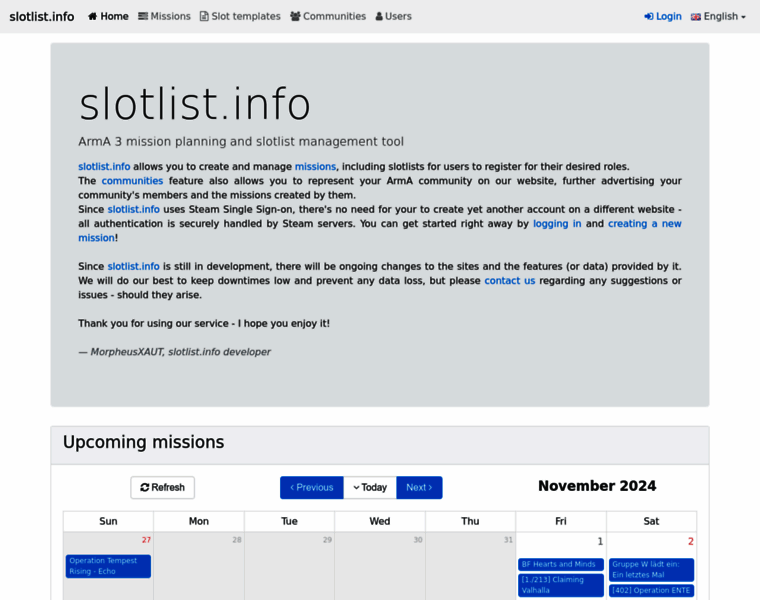Refresh the upcoming missions calendar
The image size is (760, 600).
click(x=162, y=488)
